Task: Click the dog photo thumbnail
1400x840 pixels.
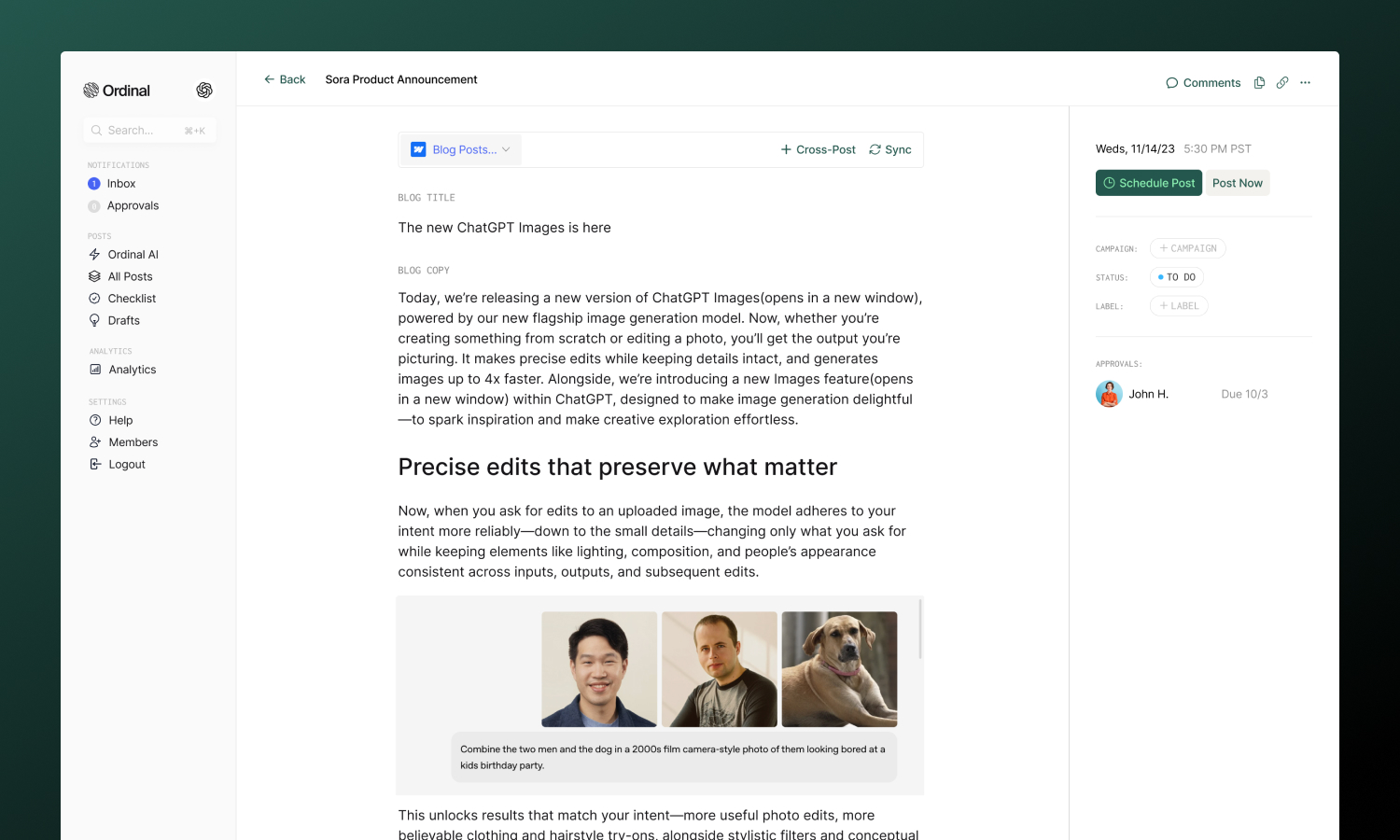Action: pos(839,669)
